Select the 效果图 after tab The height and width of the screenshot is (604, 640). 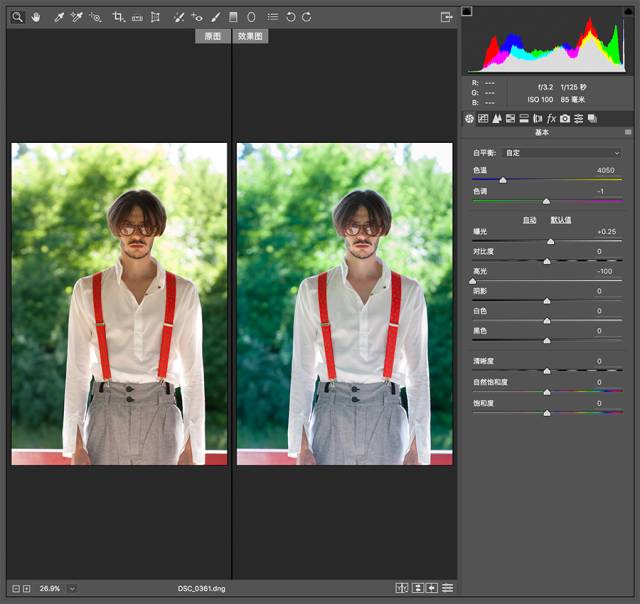(250, 36)
